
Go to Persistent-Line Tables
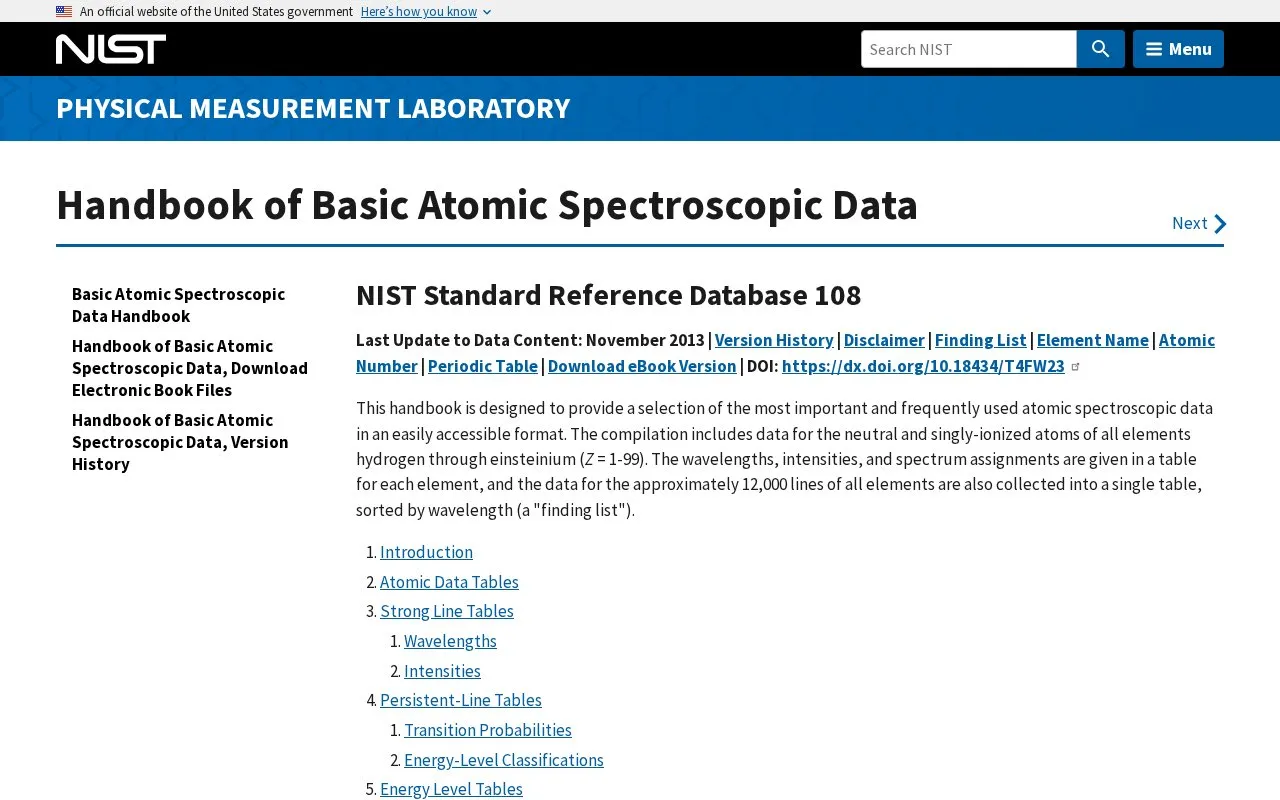461,700
